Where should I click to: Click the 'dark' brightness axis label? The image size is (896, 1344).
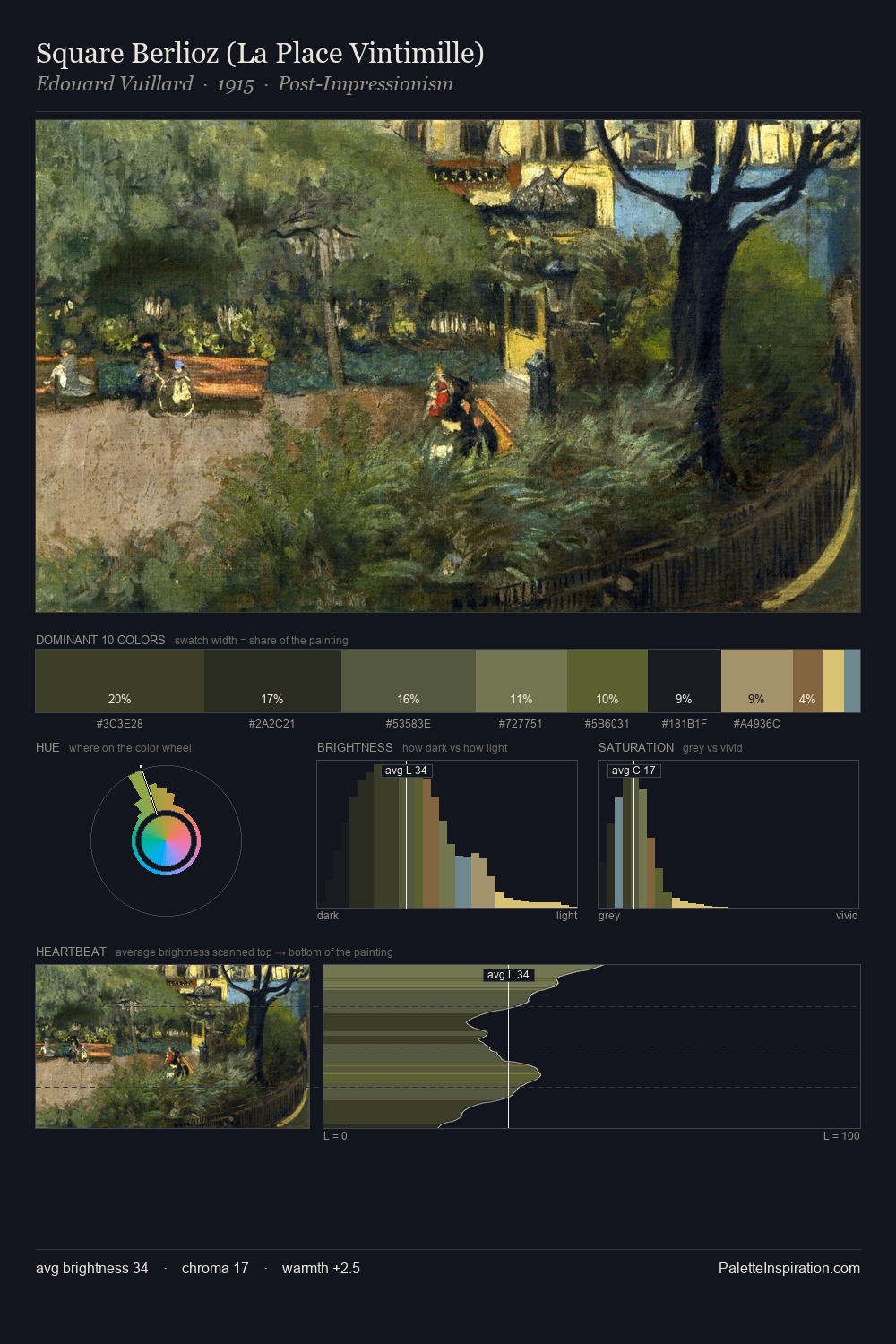(328, 916)
